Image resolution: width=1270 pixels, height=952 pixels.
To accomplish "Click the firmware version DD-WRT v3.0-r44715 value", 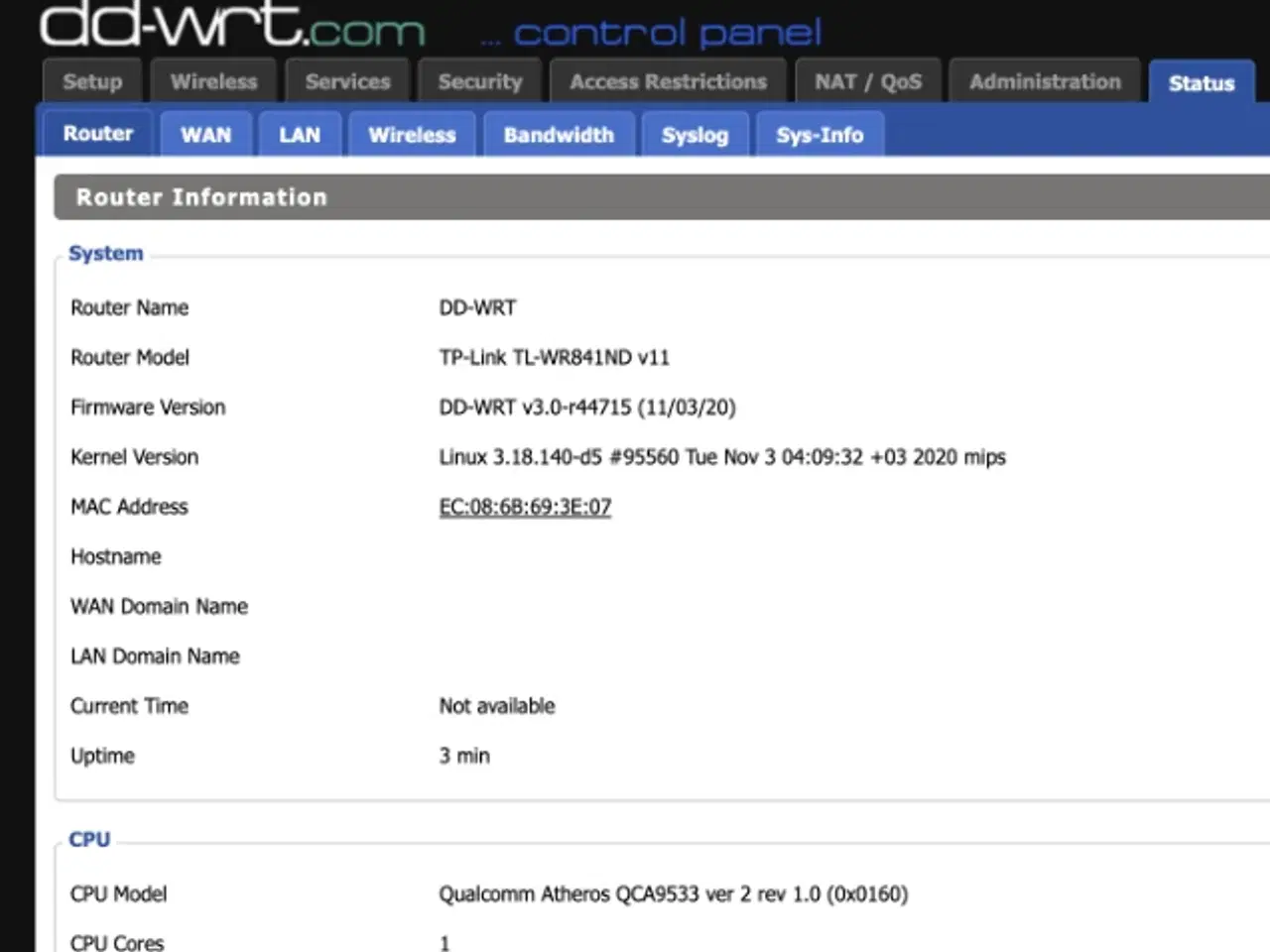I will coord(587,407).
